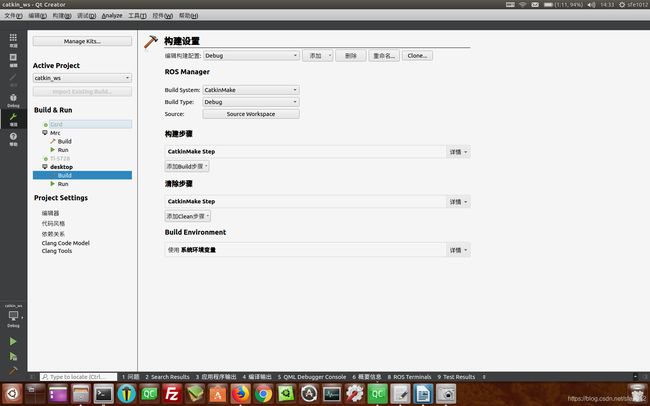Open the Add Clean step dropdown
The image size is (650, 406).
pos(188,216)
